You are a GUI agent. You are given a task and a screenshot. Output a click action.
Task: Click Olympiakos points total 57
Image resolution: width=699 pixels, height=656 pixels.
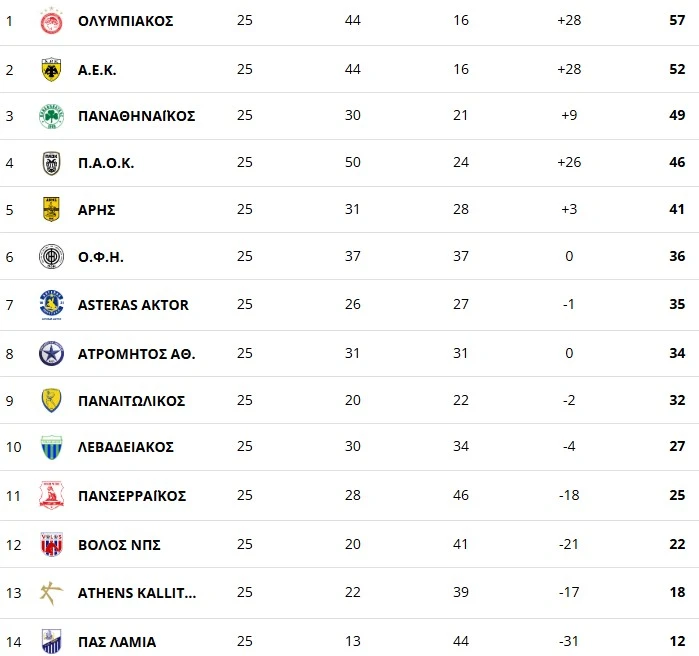point(677,21)
